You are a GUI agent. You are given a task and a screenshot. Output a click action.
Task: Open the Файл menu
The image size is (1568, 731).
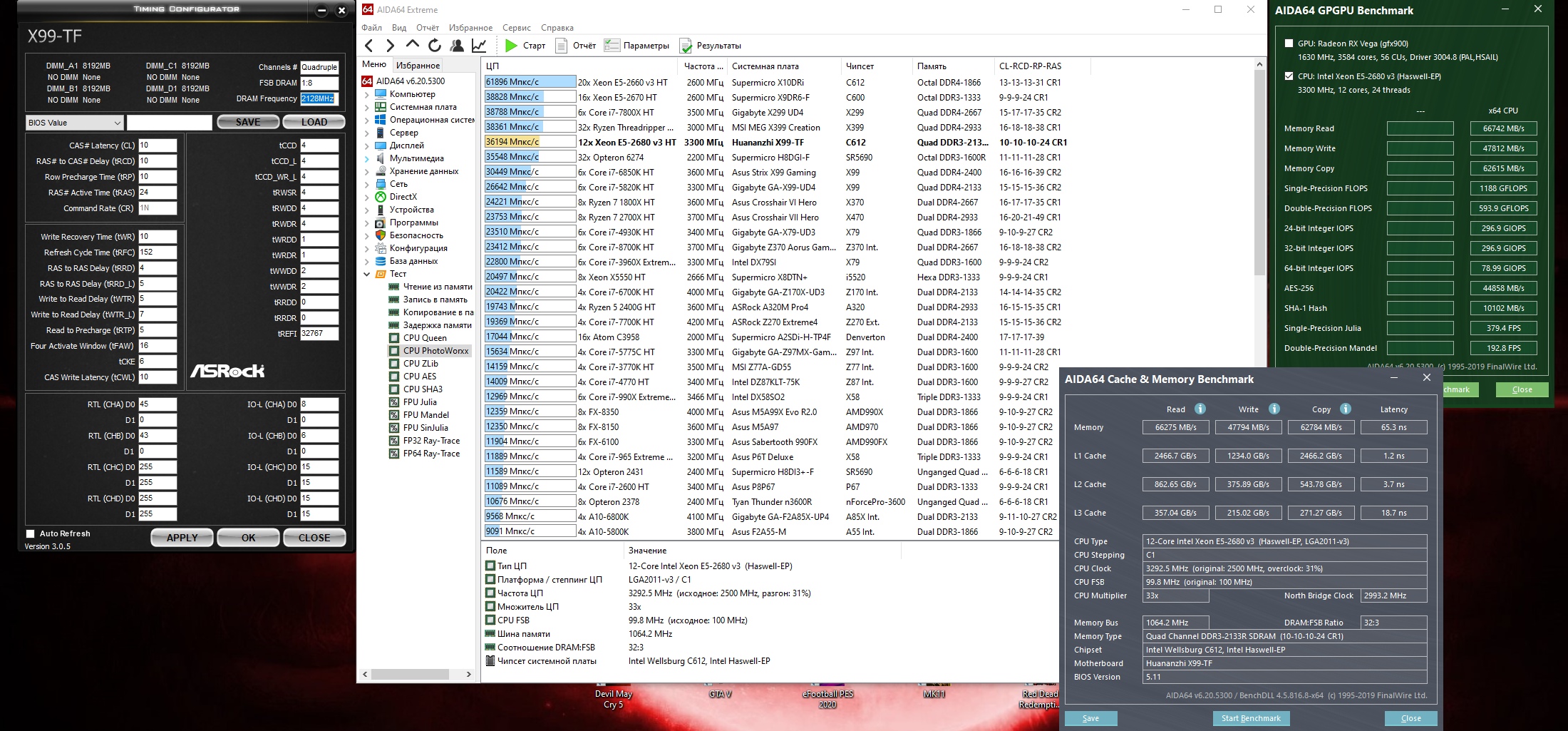pos(371,28)
